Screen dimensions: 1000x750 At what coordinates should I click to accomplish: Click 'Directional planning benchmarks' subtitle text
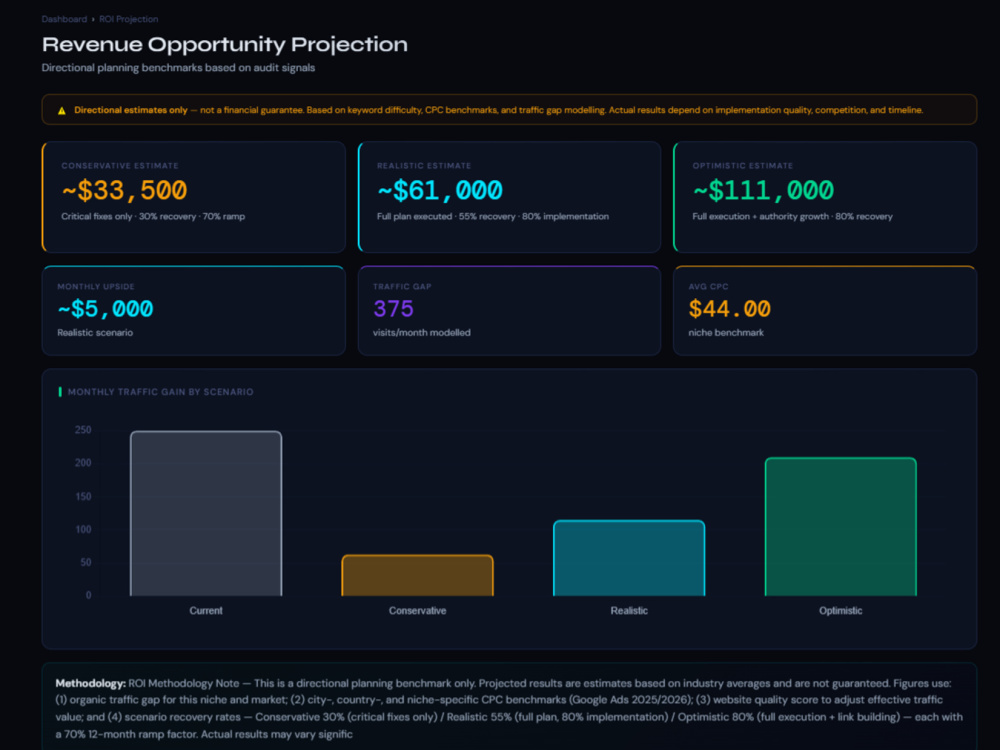(178, 68)
